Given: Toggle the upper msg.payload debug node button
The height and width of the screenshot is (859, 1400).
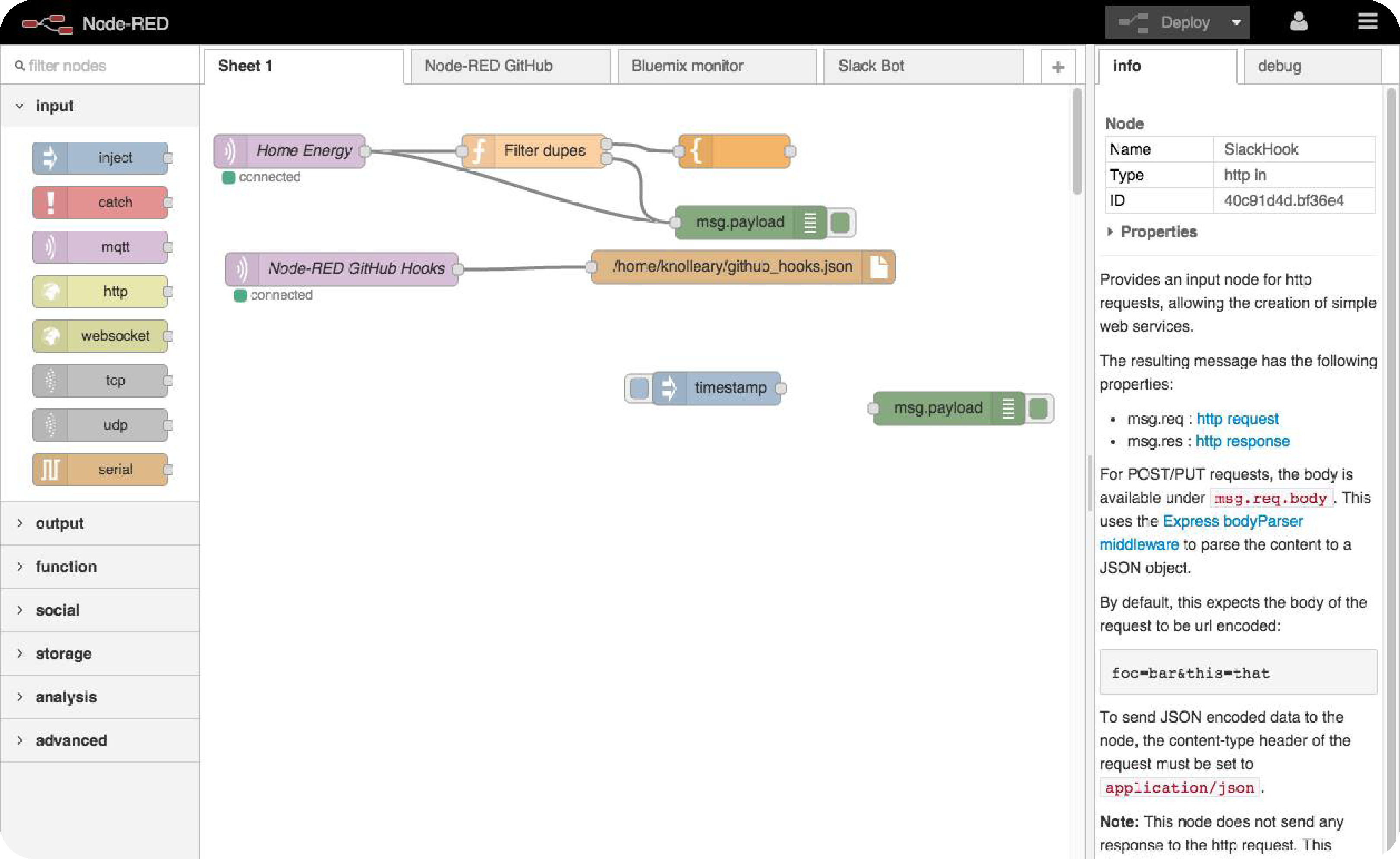Looking at the screenshot, I should (x=841, y=222).
